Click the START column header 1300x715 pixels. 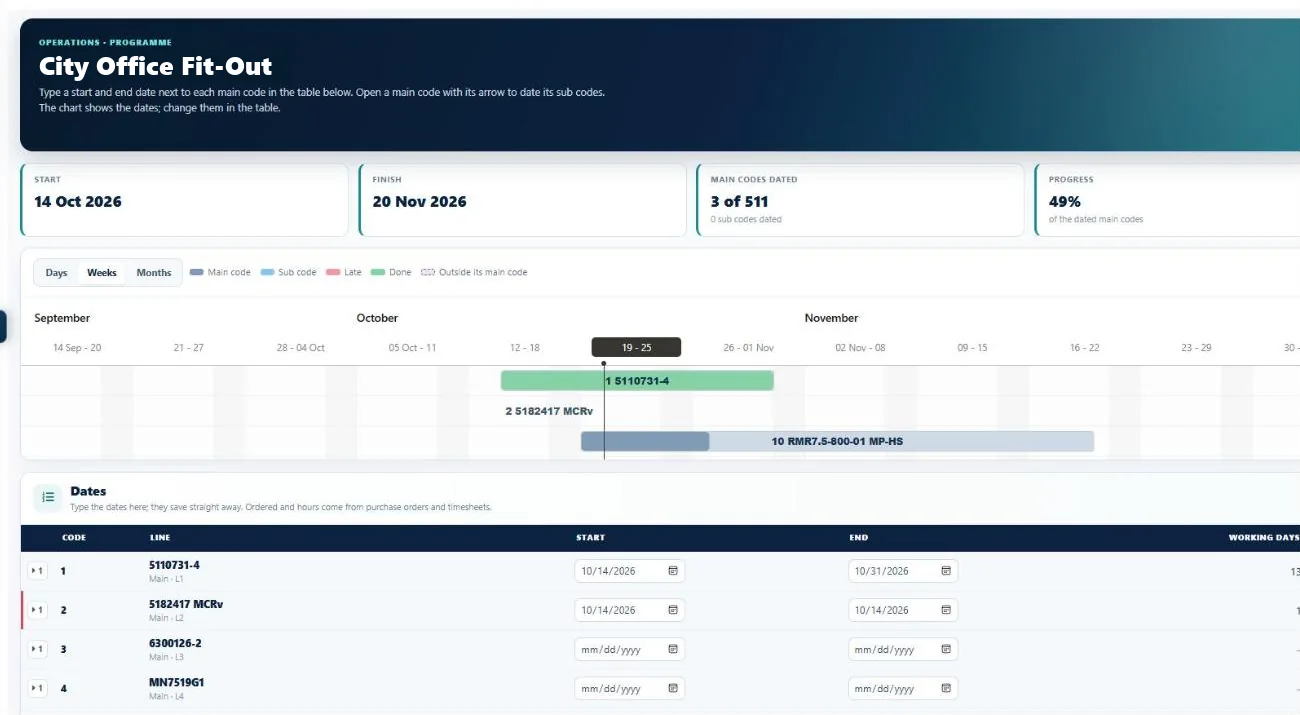click(590, 538)
